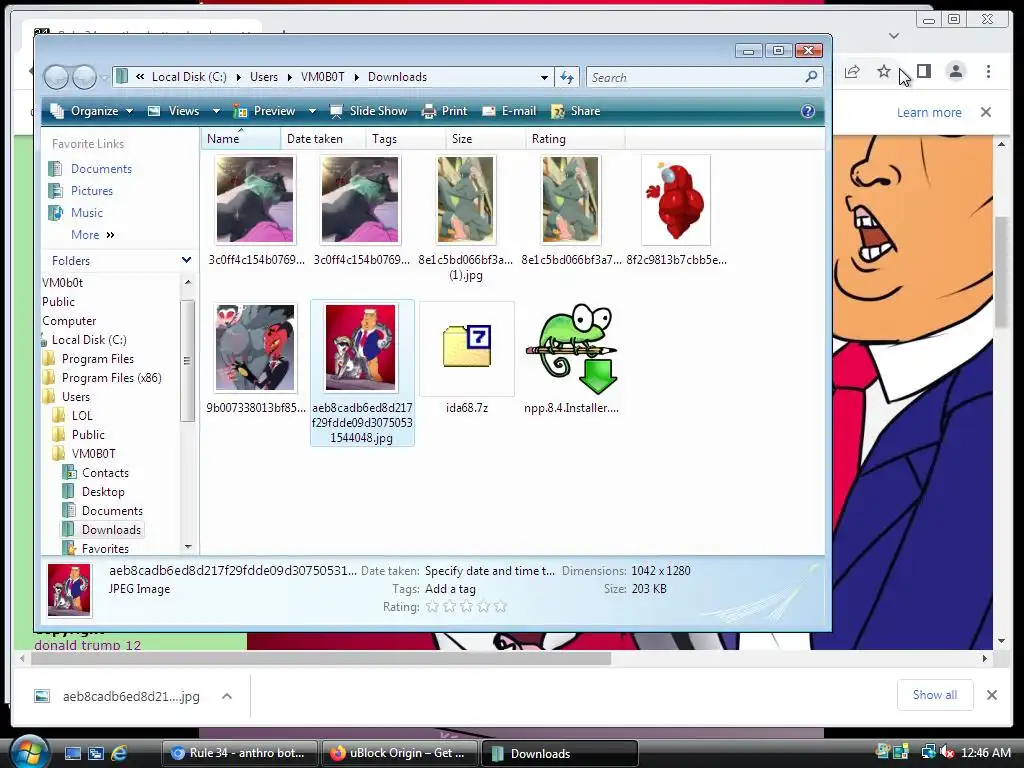The image size is (1024, 768).
Task: Click Chrome's bookmark star icon
Action: click(884, 71)
